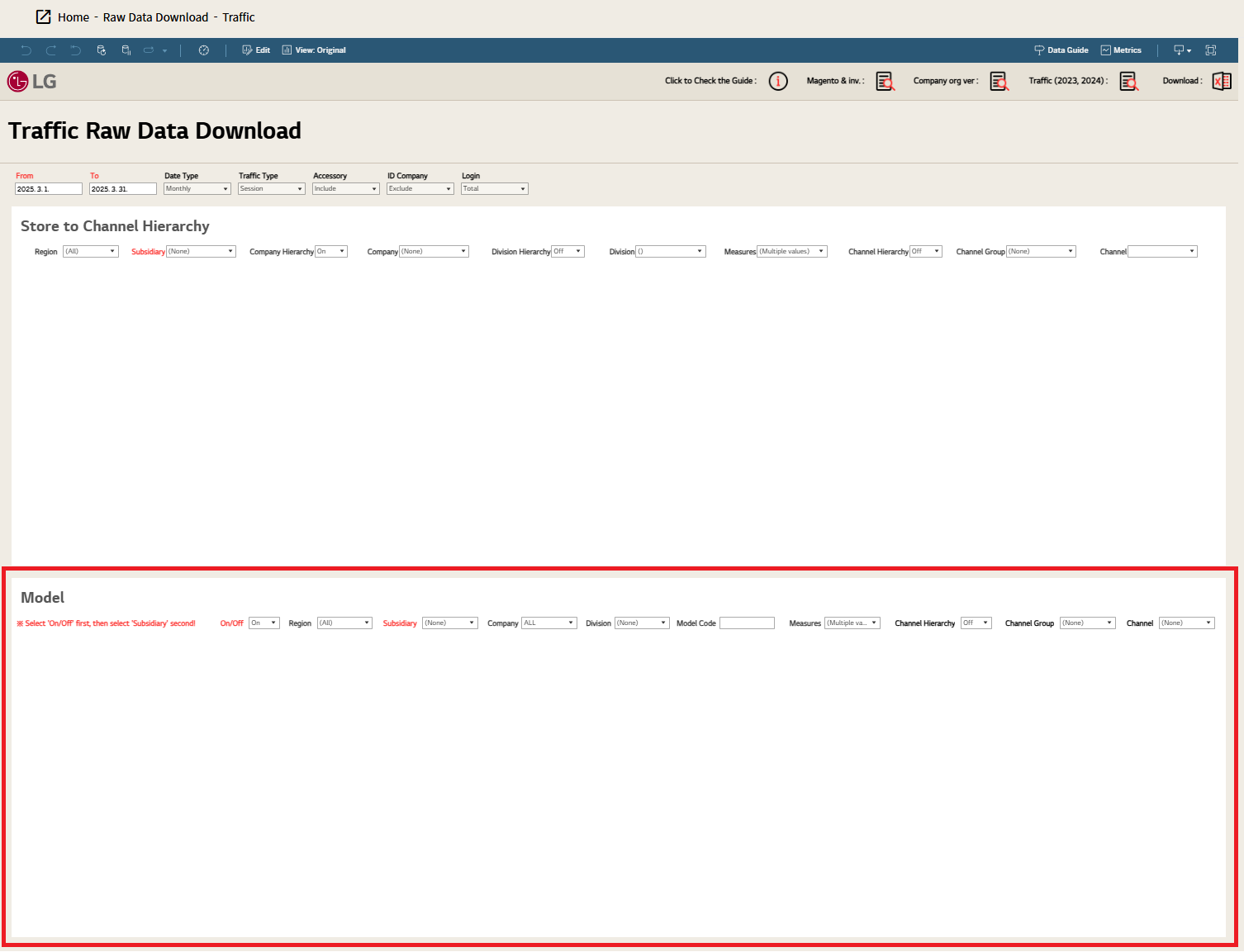Toggle Division Hierarchy Off dropdown
1244x952 pixels.
567,252
